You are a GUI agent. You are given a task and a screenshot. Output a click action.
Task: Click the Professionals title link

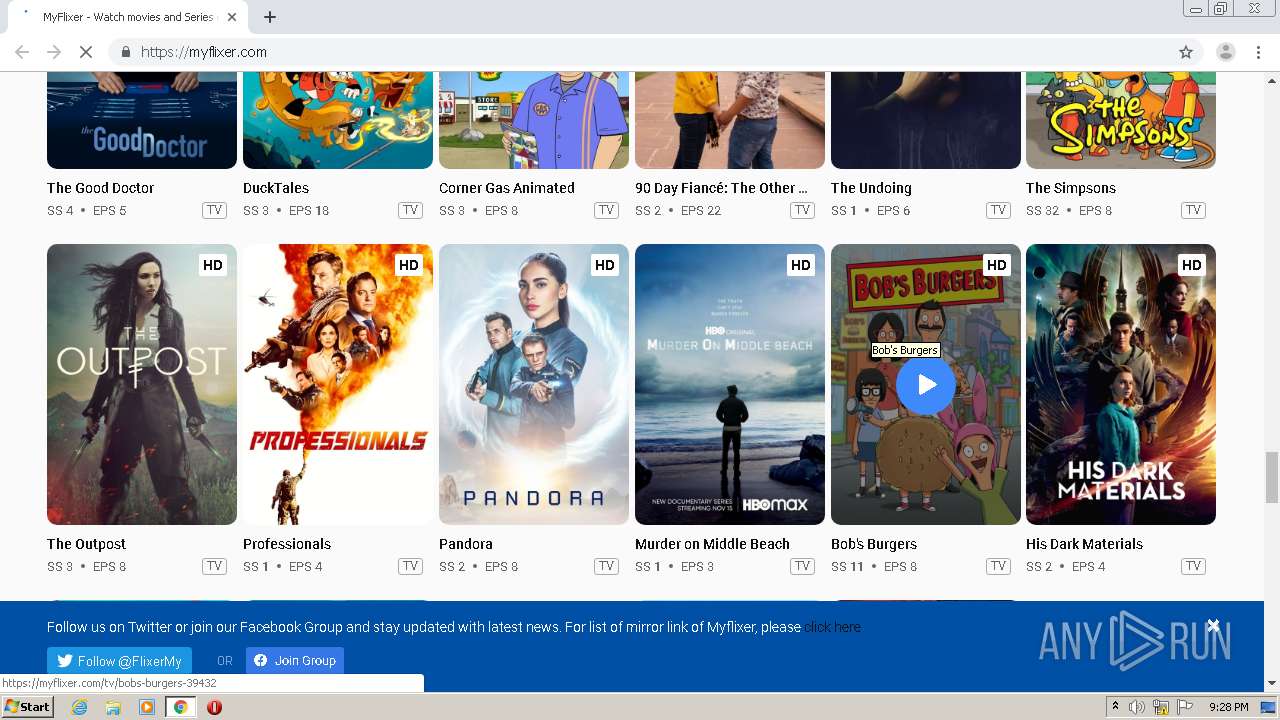[x=287, y=544]
